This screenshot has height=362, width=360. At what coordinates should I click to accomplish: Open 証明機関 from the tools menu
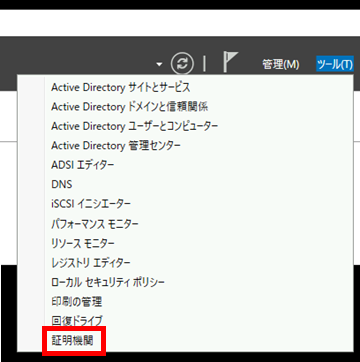(72, 341)
